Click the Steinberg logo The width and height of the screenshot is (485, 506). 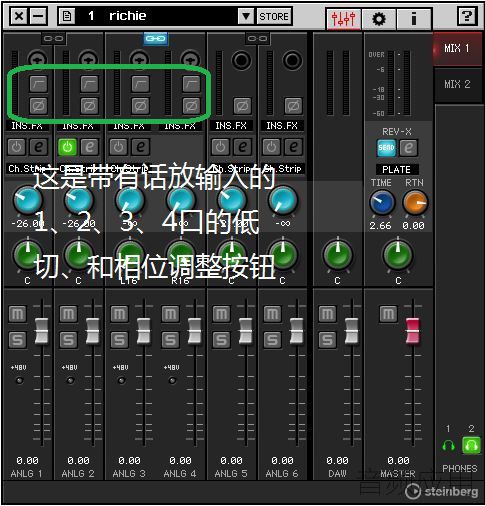[442, 492]
